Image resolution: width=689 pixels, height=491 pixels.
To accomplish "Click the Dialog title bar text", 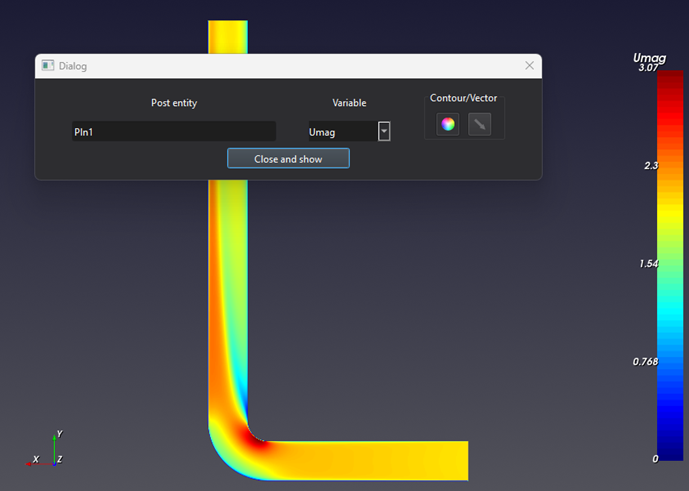I will pyautogui.click(x=73, y=66).
